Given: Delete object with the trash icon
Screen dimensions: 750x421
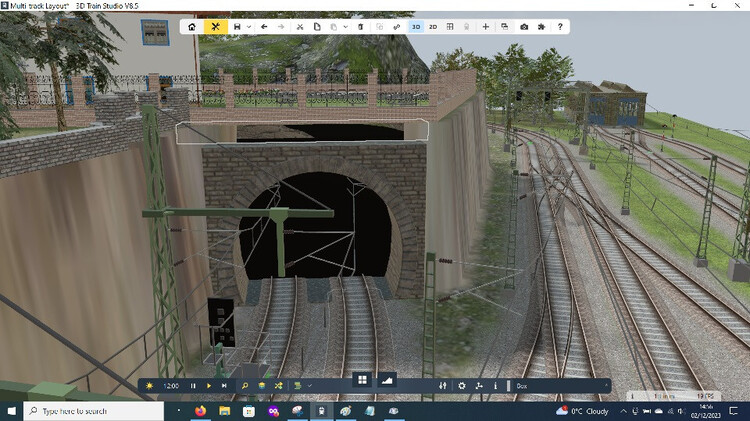Looking at the screenshot, I should point(361,27).
